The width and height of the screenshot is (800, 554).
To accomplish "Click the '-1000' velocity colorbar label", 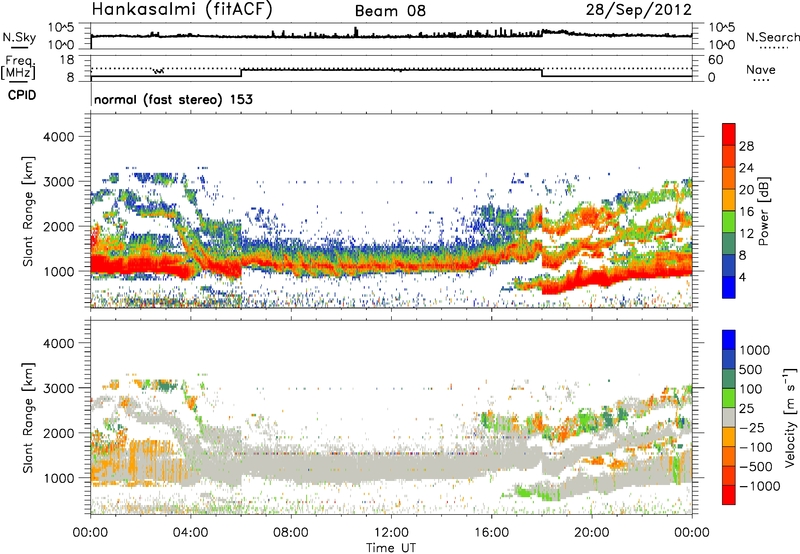I will point(760,486).
